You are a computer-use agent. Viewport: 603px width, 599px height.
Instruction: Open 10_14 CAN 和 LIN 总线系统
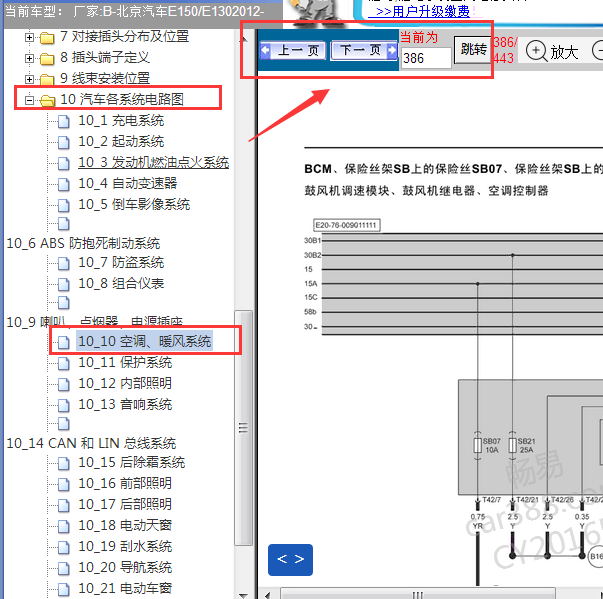click(91, 443)
